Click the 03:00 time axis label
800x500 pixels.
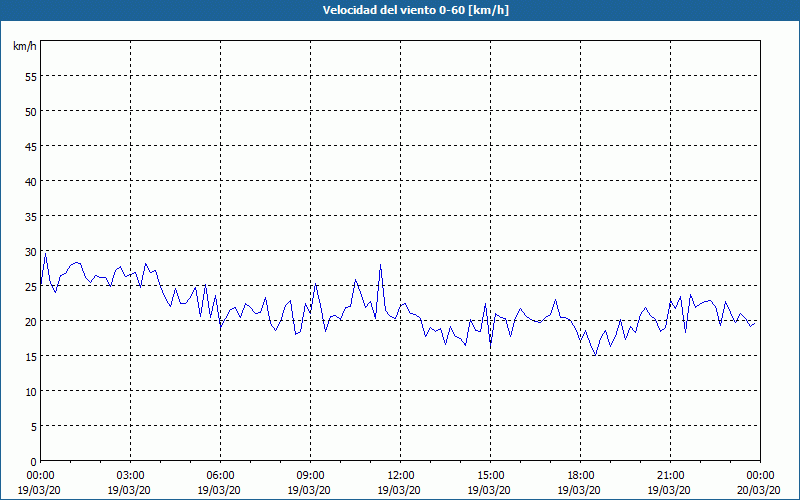(131, 476)
